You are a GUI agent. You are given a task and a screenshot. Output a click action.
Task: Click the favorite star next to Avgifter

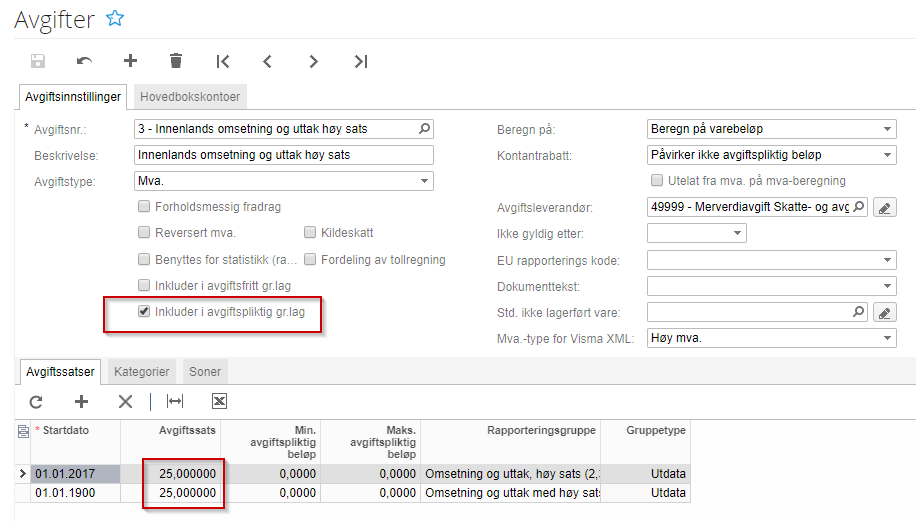coord(116,18)
